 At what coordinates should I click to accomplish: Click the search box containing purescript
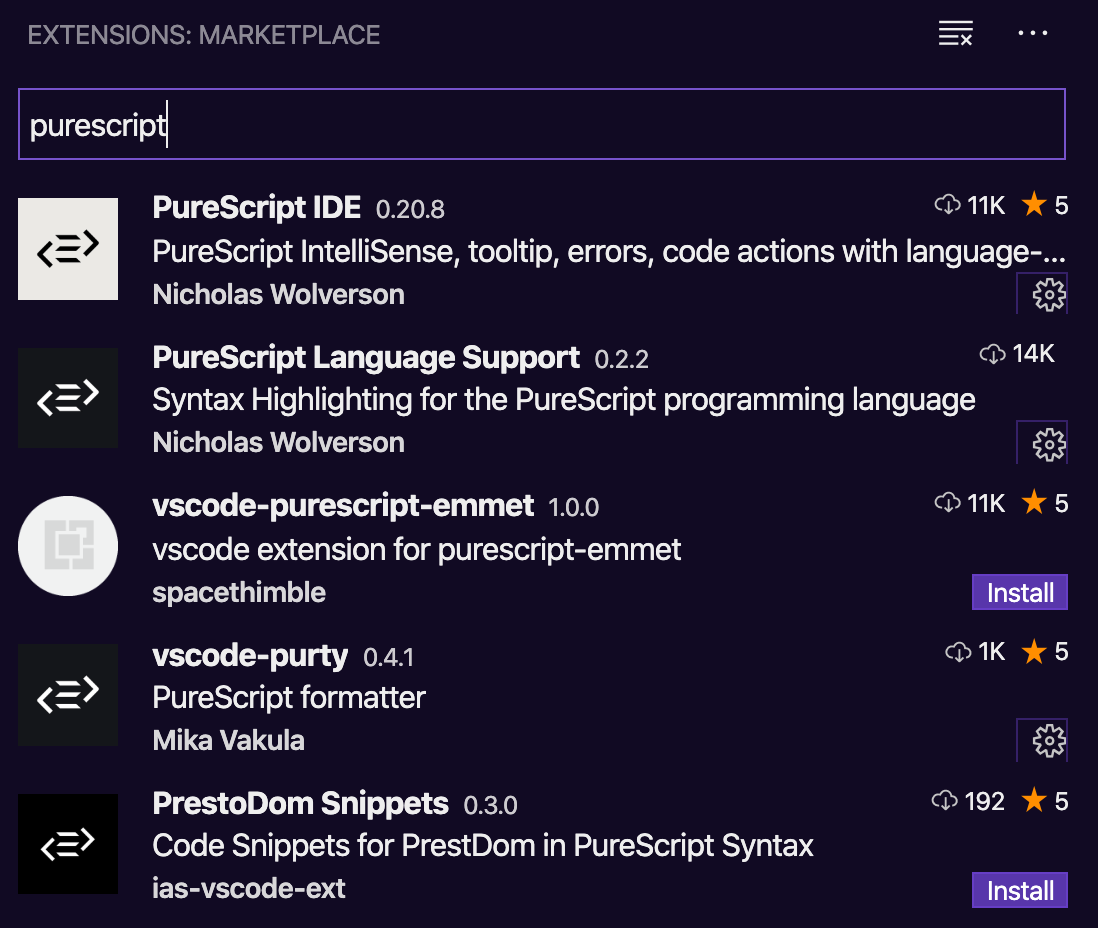[540, 124]
